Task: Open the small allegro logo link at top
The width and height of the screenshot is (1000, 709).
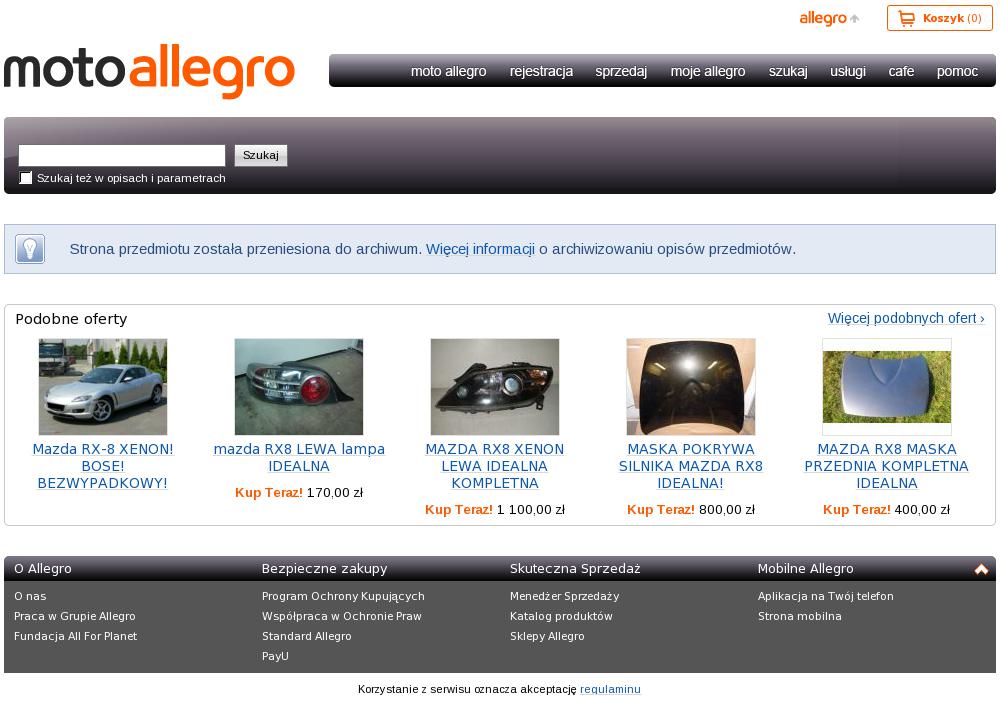Action: pos(829,18)
